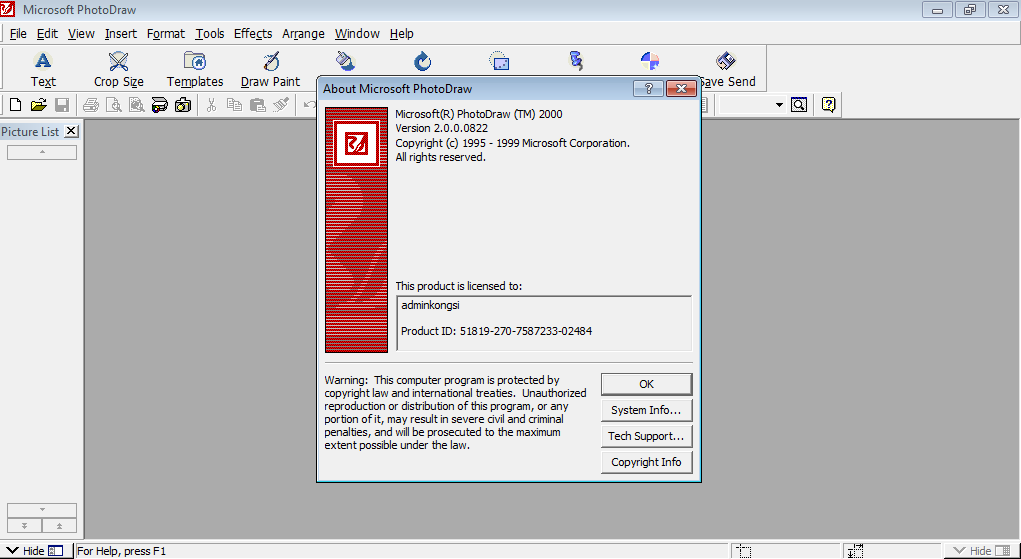Open the Insert menu
The height and width of the screenshot is (559, 1021).
click(x=121, y=34)
